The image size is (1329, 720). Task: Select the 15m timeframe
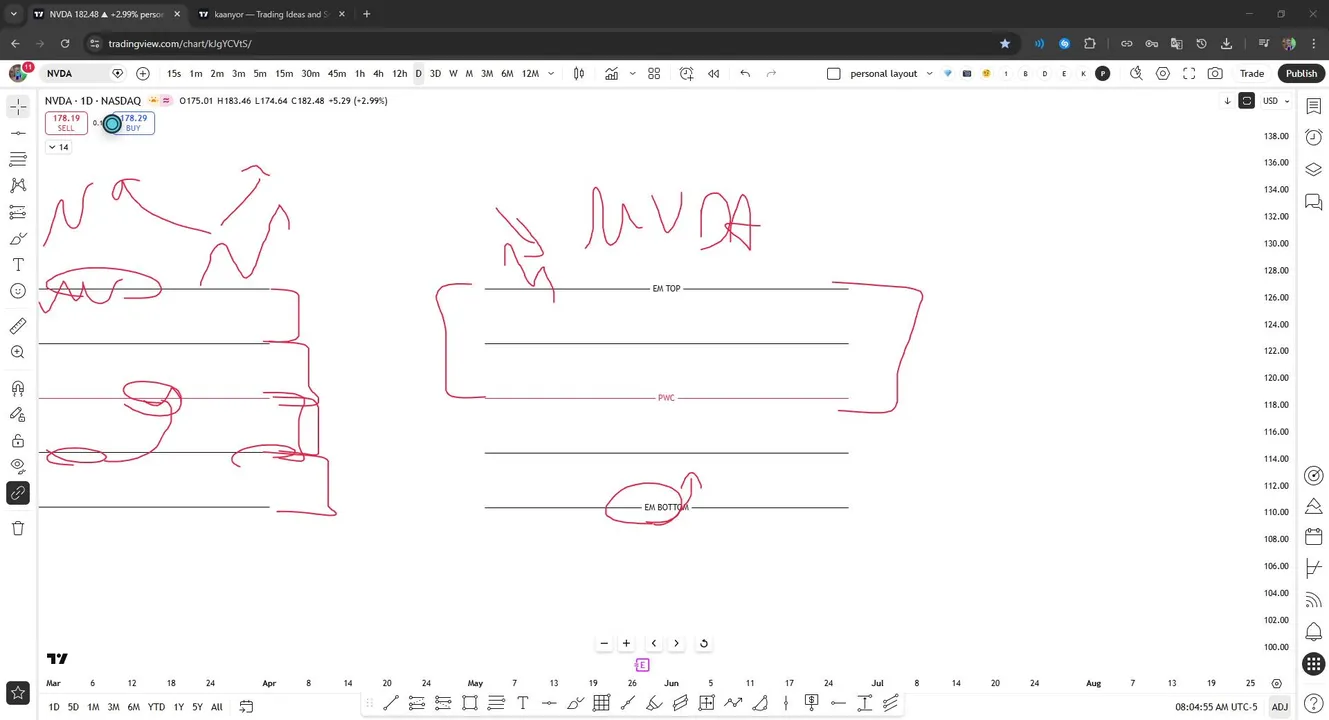284,73
